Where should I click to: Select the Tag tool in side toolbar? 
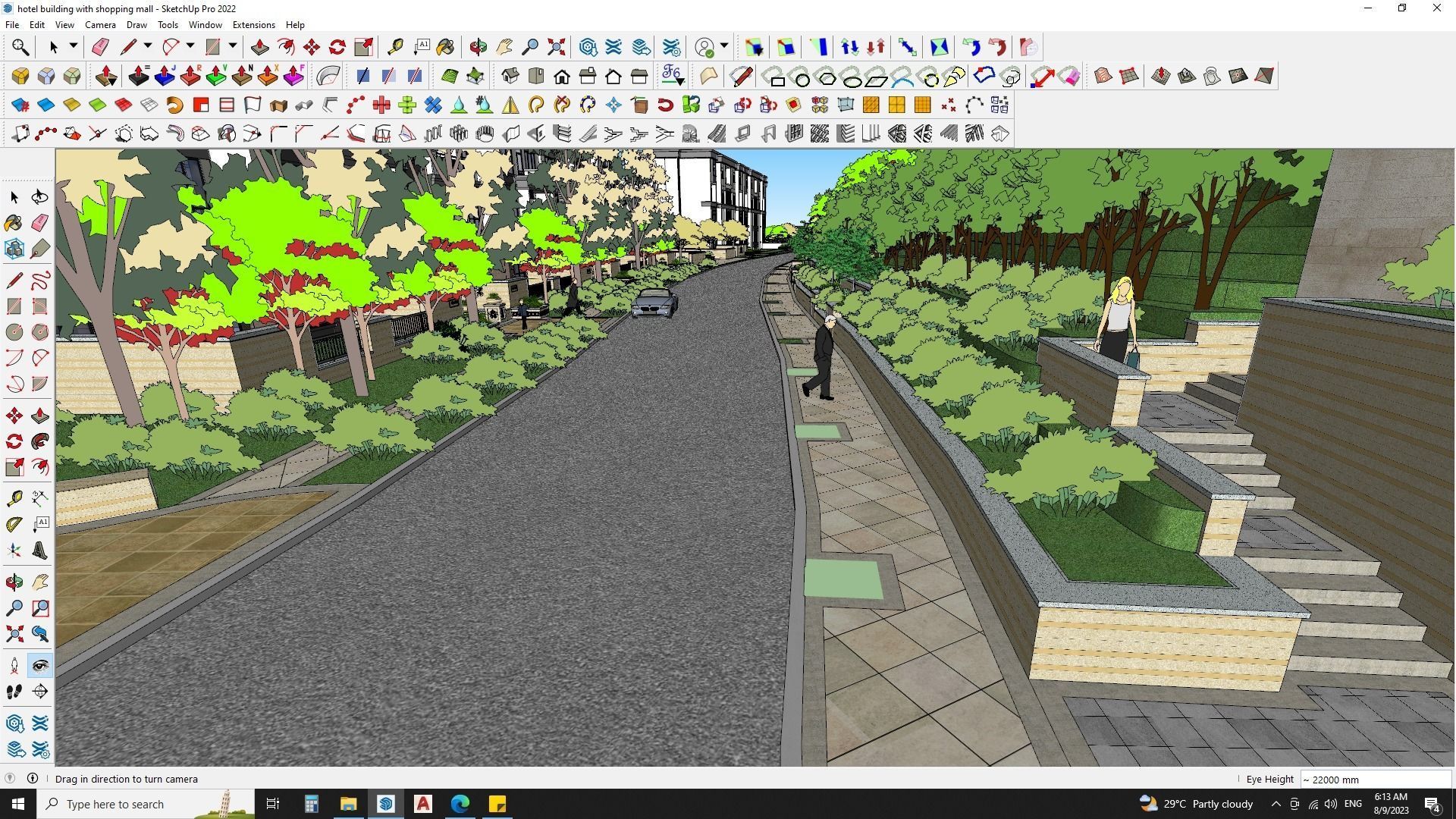coord(40,249)
